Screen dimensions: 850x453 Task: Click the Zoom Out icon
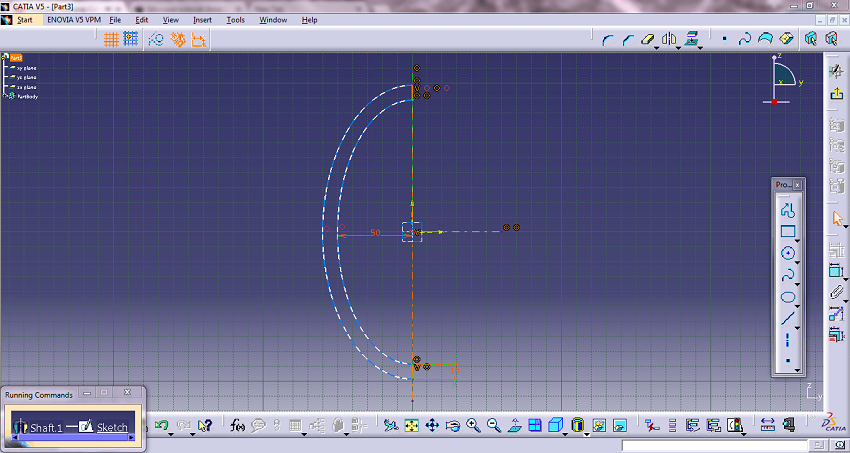[494, 426]
